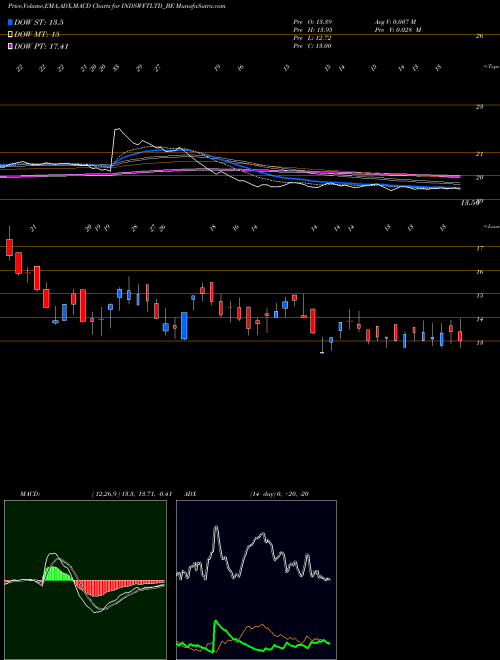
Task: Click the green MACD histogram bars
Action: [x=57, y=574]
